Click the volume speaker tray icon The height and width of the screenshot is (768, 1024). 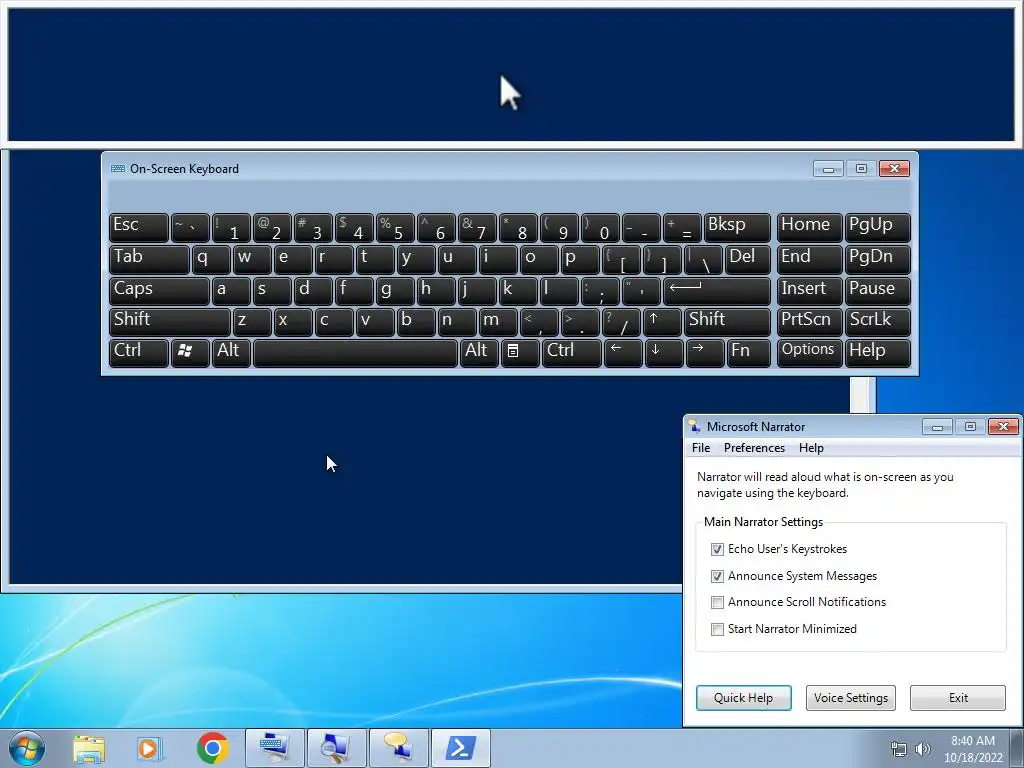pyautogui.click(x=922, y=749)
